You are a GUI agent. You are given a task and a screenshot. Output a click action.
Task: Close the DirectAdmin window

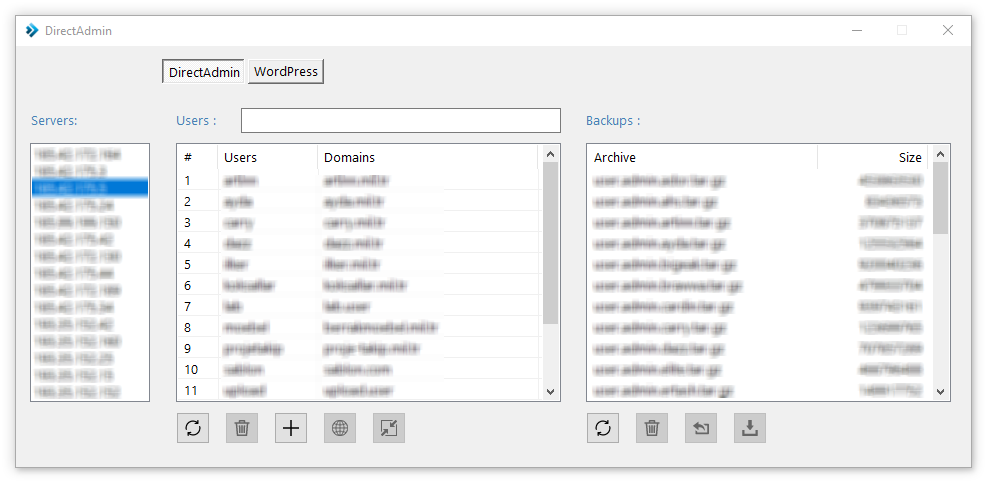click(947, 30)
